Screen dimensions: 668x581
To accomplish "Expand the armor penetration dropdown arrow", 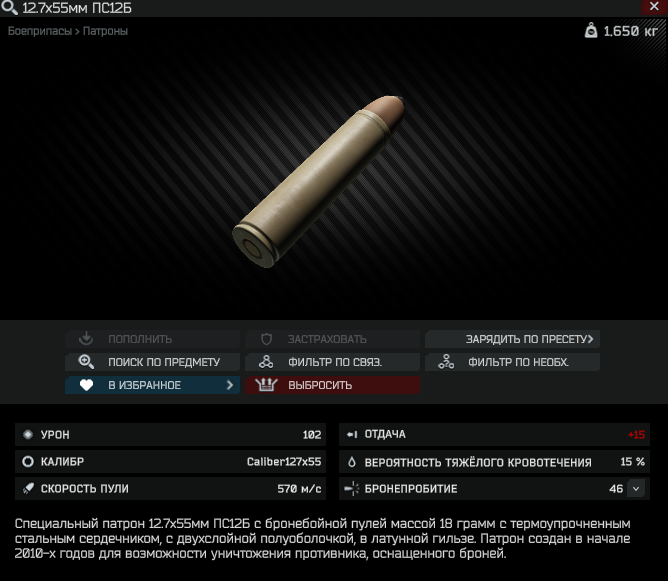I will click(636, 489).
